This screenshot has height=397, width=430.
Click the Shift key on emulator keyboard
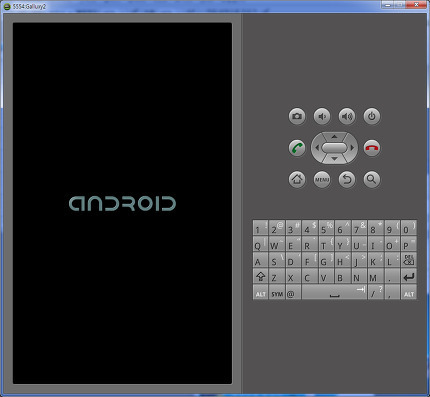click(260, 276)
